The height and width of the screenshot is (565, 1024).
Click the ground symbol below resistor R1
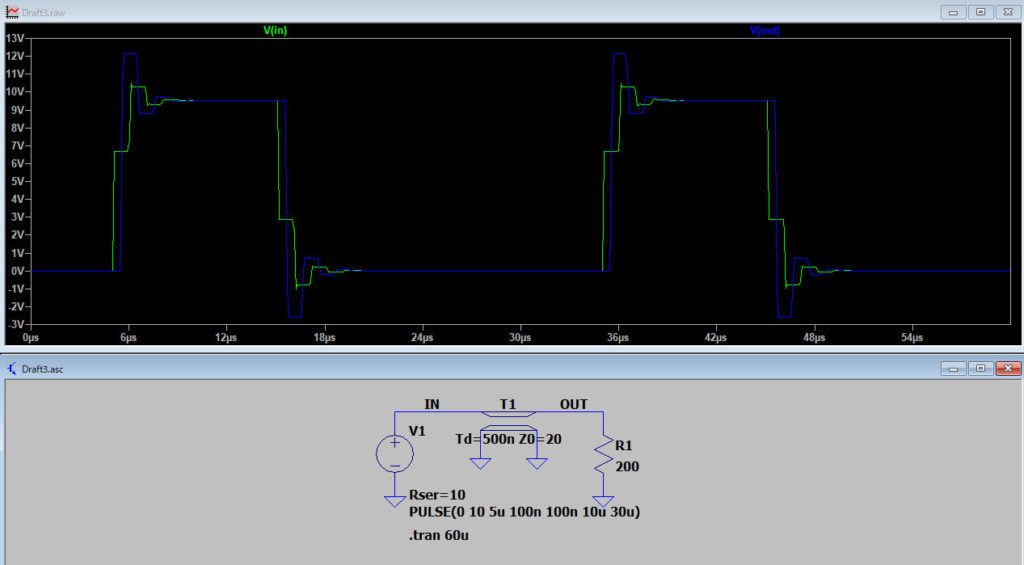coord(602,502)
